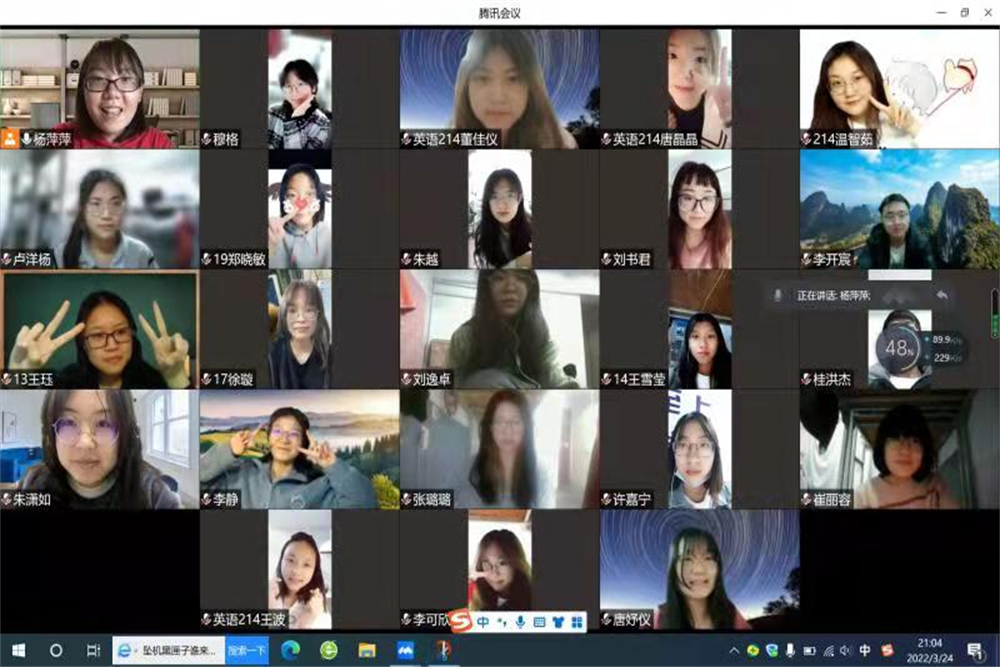Screen dimensions: 1000x667
Task: Open the Sogou toolbox grid icon
Action: (x=576, y=622)
